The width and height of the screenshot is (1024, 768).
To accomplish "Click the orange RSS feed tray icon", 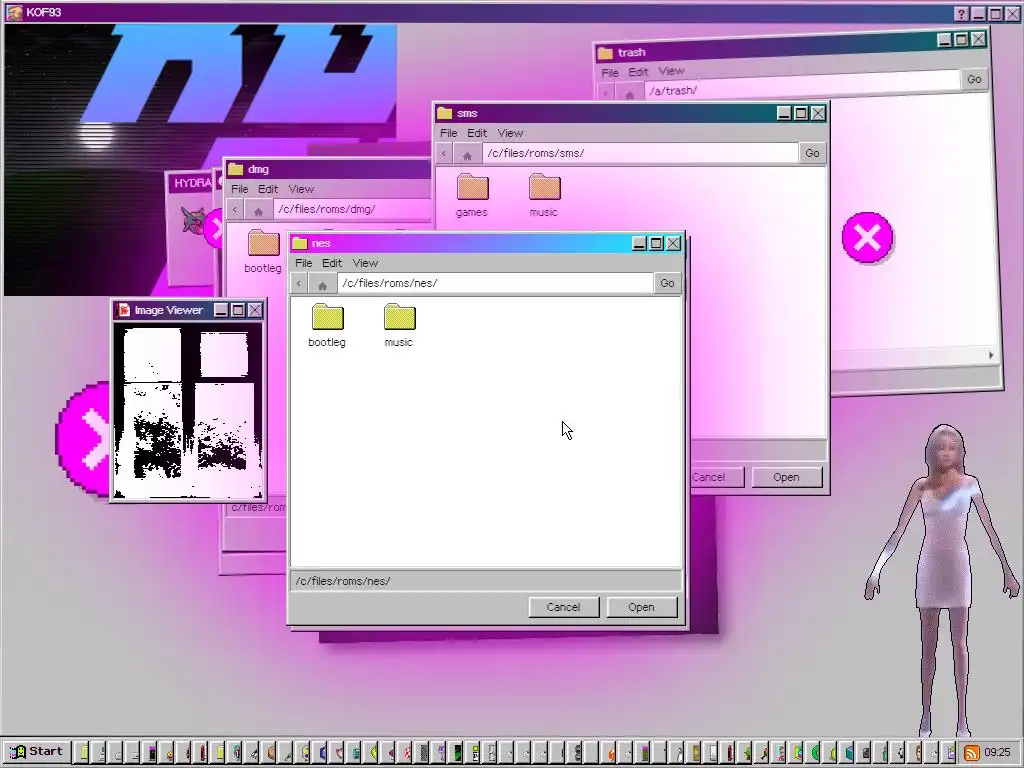I will tap(972, 752).
